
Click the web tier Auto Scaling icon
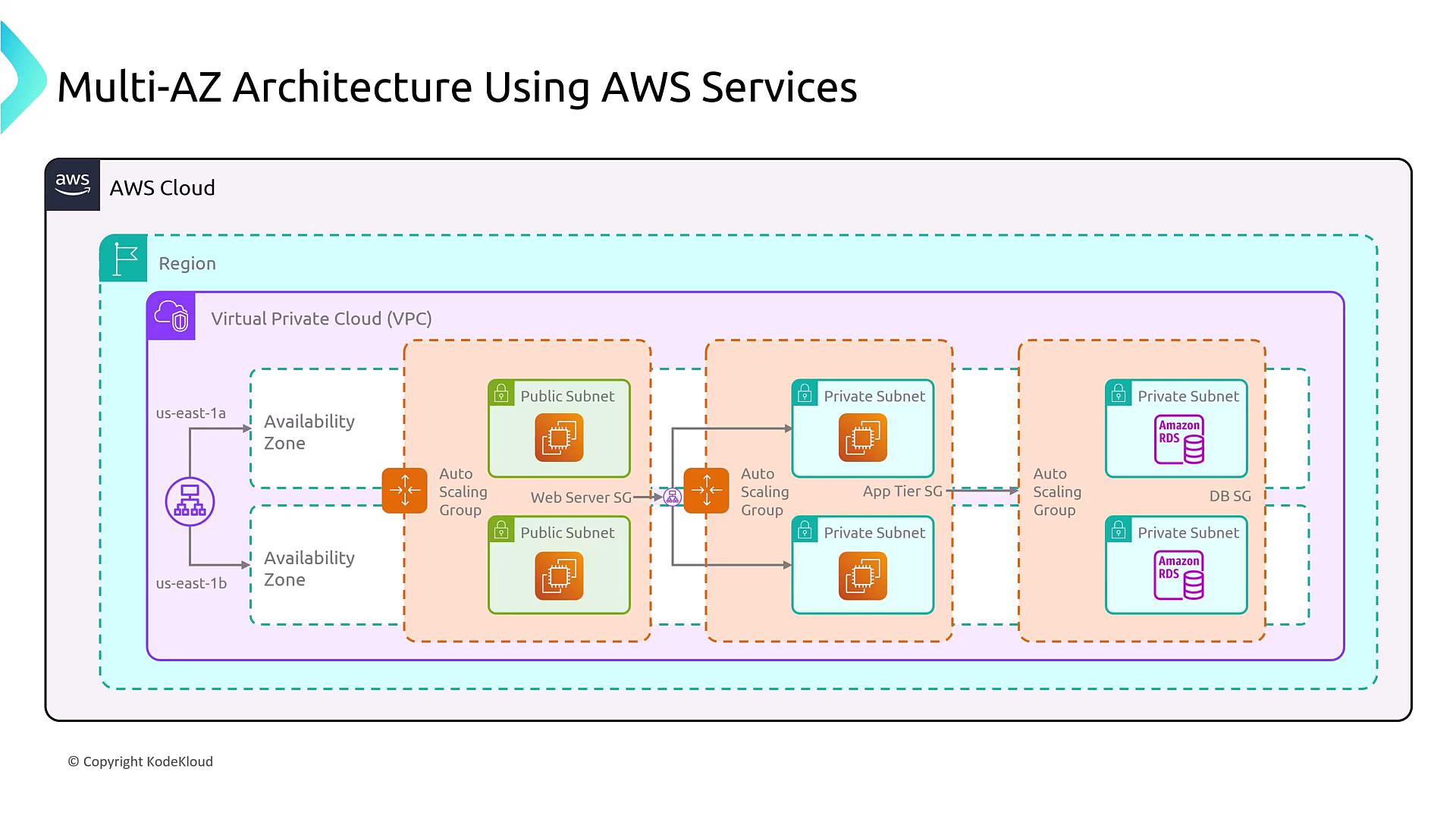click(x=404, y=491)
